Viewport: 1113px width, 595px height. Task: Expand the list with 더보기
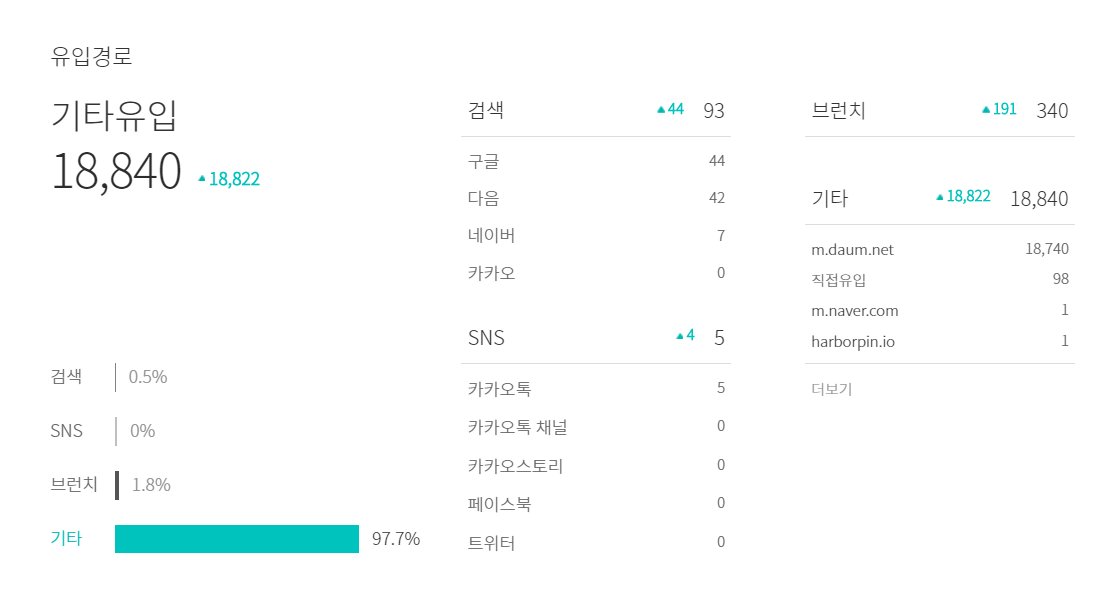click(831, 389)
